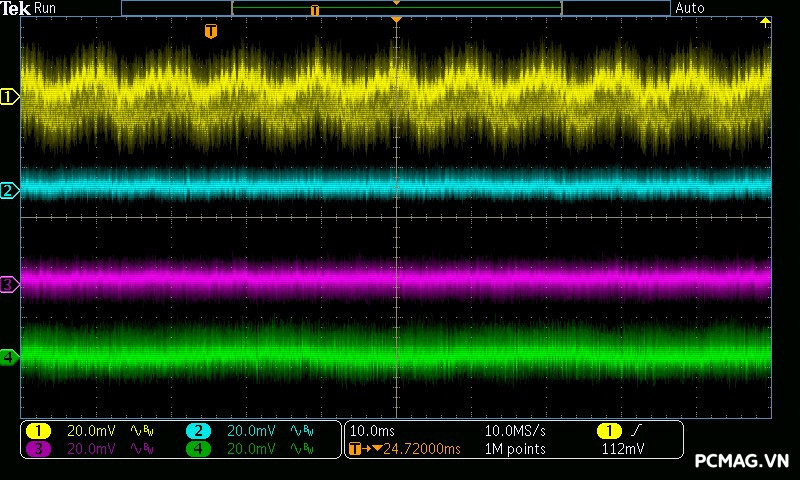Toggle the yellow channel 1 badge

[38, 431]
